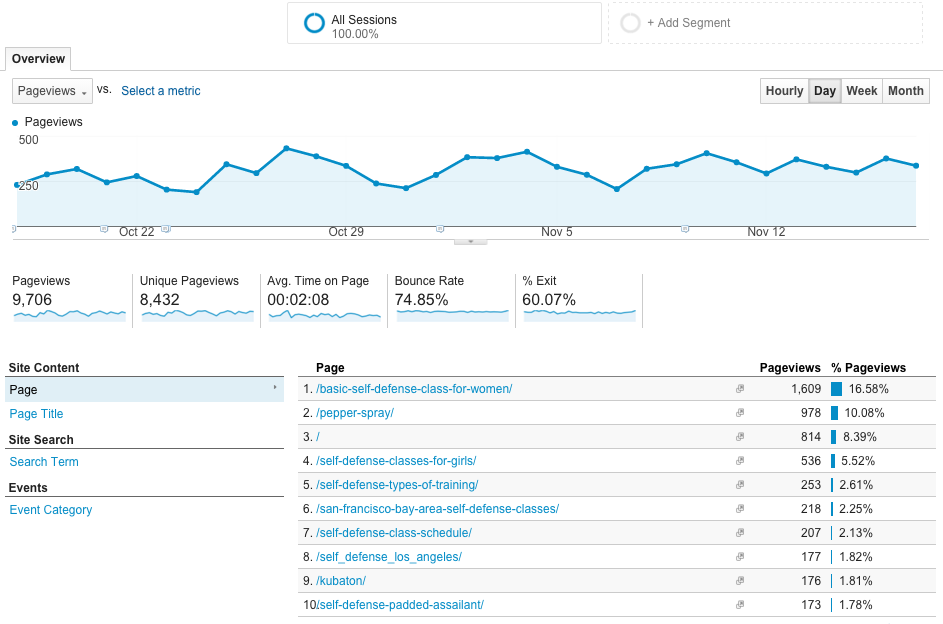Viewport: 943px width, 624px height.
Task: Open the Pageviews metric dropdown
Action: coord(52,91)
